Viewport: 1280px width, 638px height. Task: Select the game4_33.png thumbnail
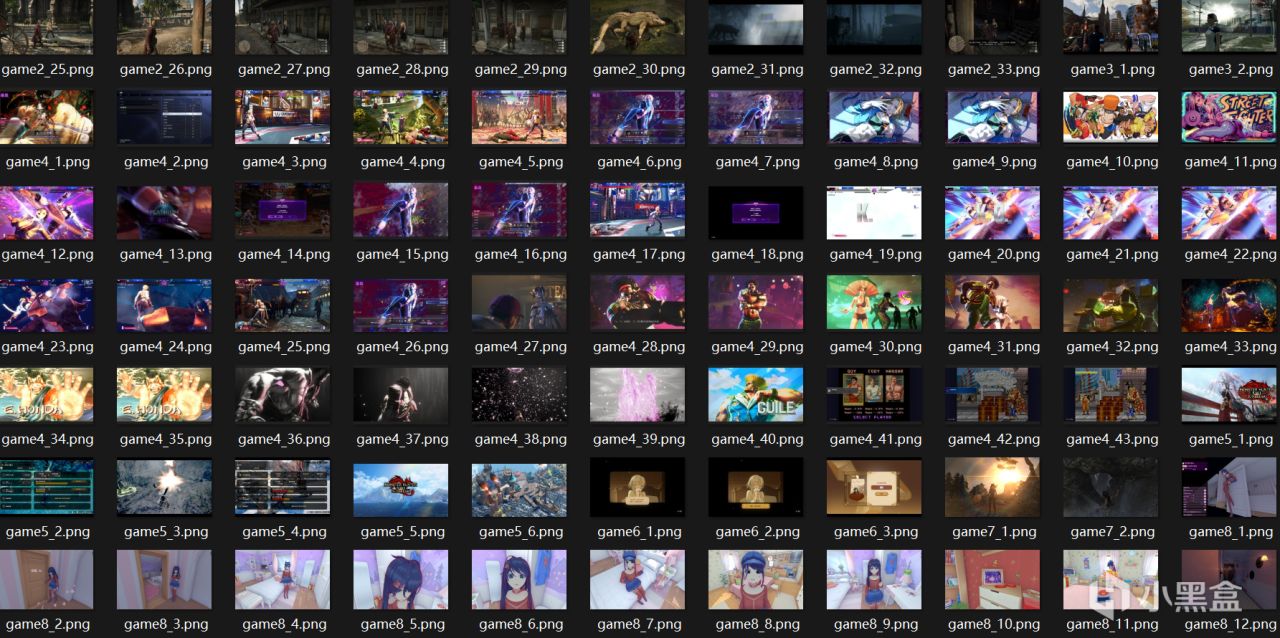(1230, 304)
